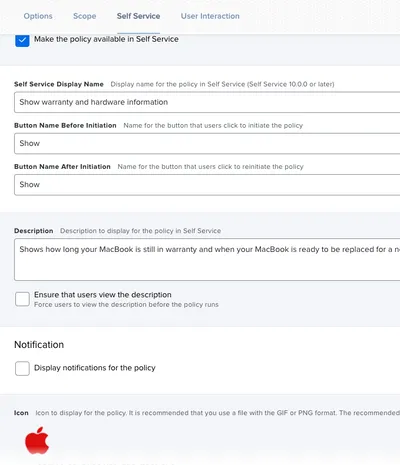Image resolution: width=400 pixels, height=465 pixels.
Task: Go to the User Interaction tab
Action: point(210,16)
